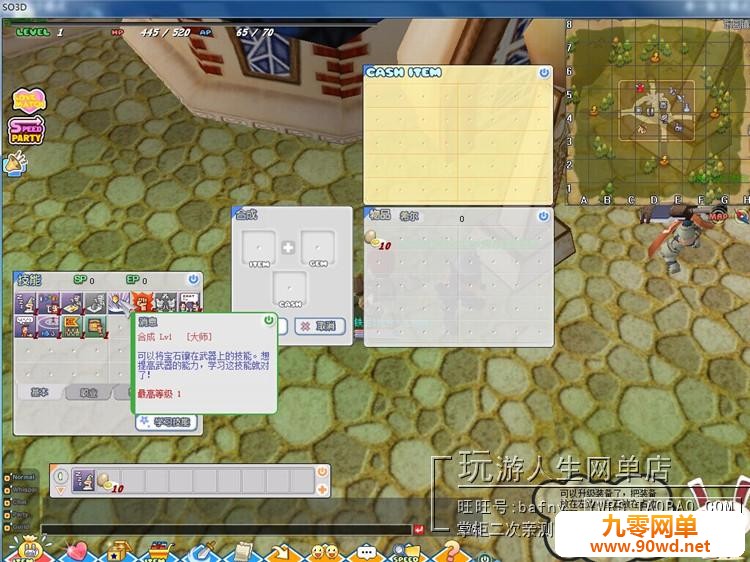This screenshot has width=750, height=562.
Task: Click the town area on the minimap
Action: [657, 110]
